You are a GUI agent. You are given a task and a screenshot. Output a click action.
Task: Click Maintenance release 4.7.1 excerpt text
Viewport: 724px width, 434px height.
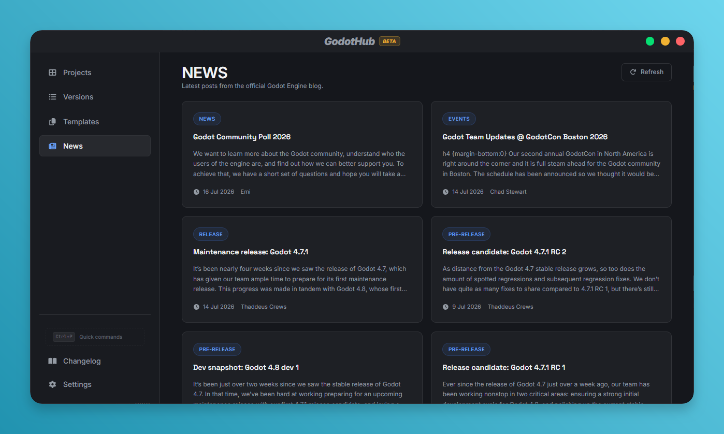point(300,279)
